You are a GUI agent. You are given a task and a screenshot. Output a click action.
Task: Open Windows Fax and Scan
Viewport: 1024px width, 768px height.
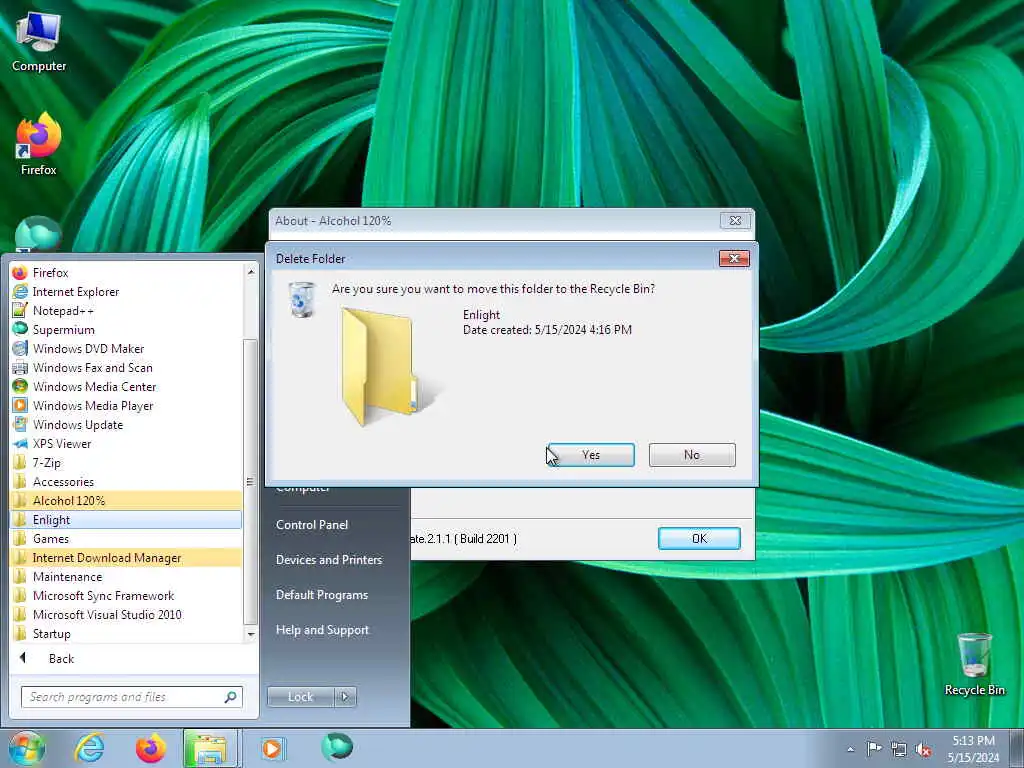coord(127,368)
